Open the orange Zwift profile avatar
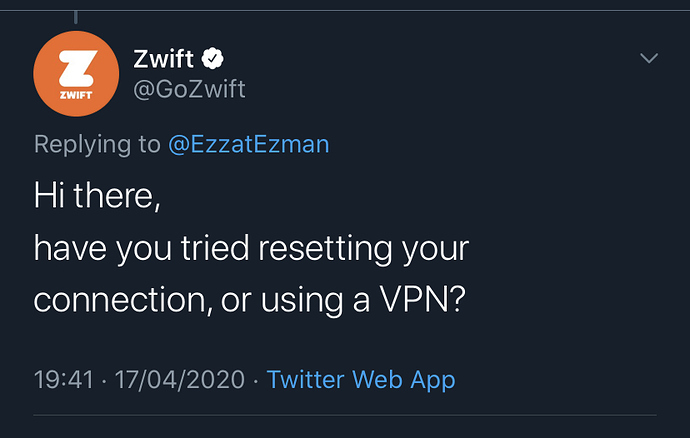The height and width of the screenshot is (438, 690). tap(76, 74)
